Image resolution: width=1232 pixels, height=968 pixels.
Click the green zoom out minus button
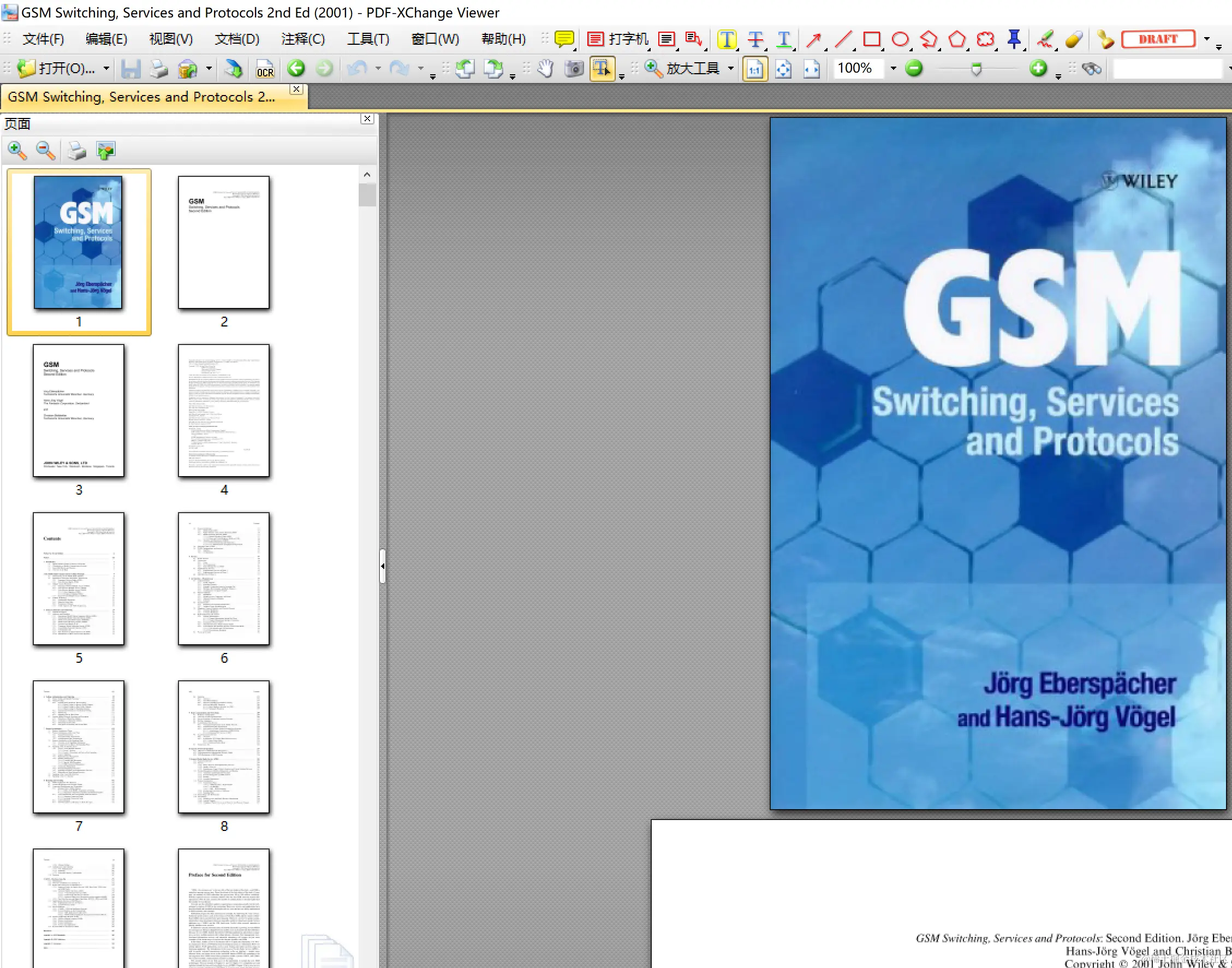914,69
